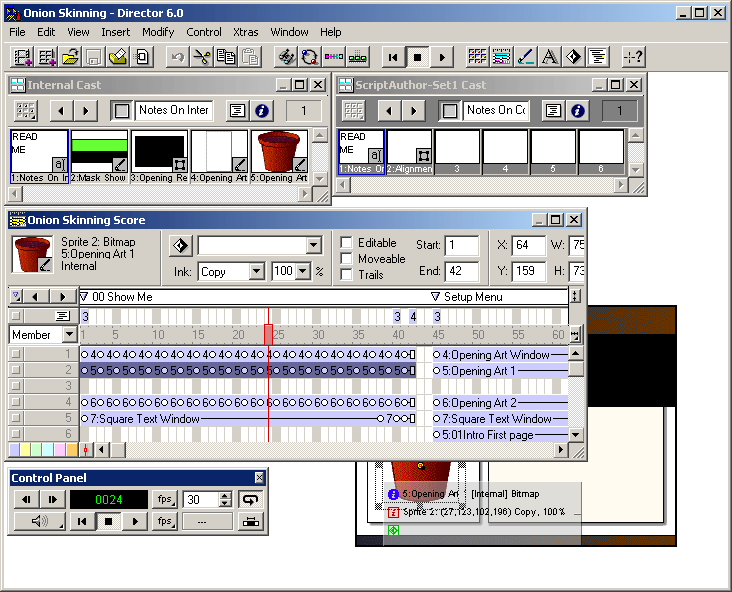732x592 pixels.
Task: Open the Window menu
Action: coord(289,32)
